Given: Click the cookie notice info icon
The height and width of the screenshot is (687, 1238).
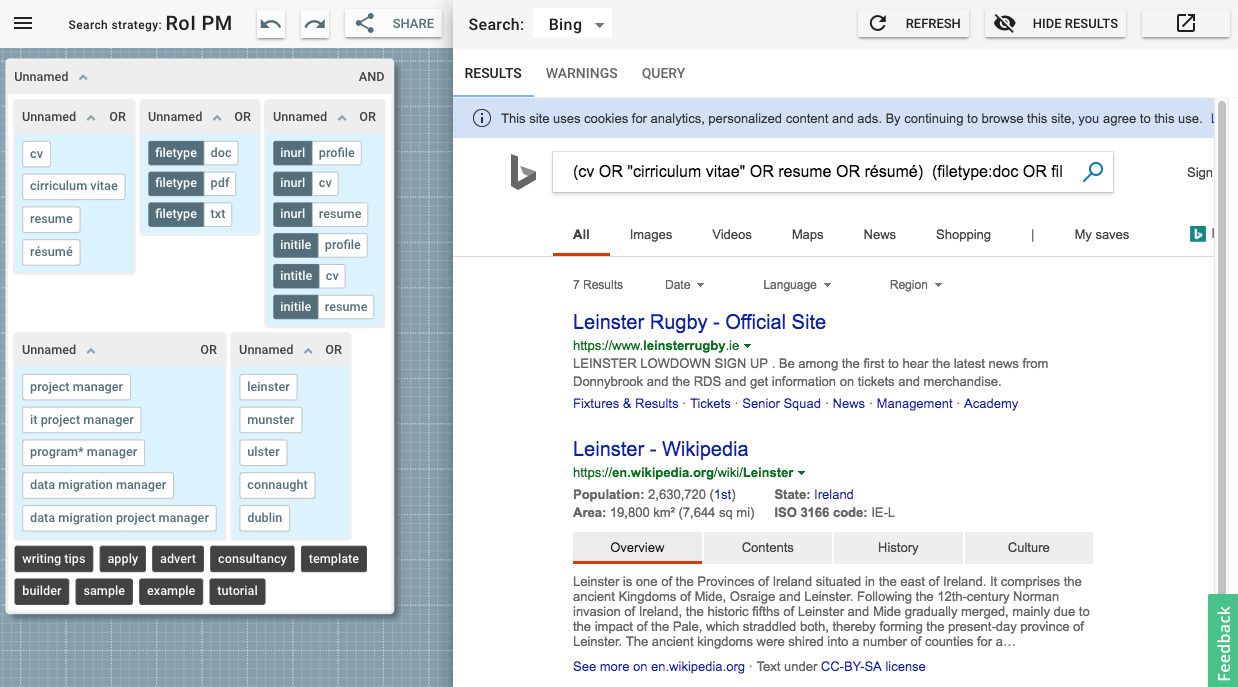Looking at the screenshot, I should [x=482, y=118].
